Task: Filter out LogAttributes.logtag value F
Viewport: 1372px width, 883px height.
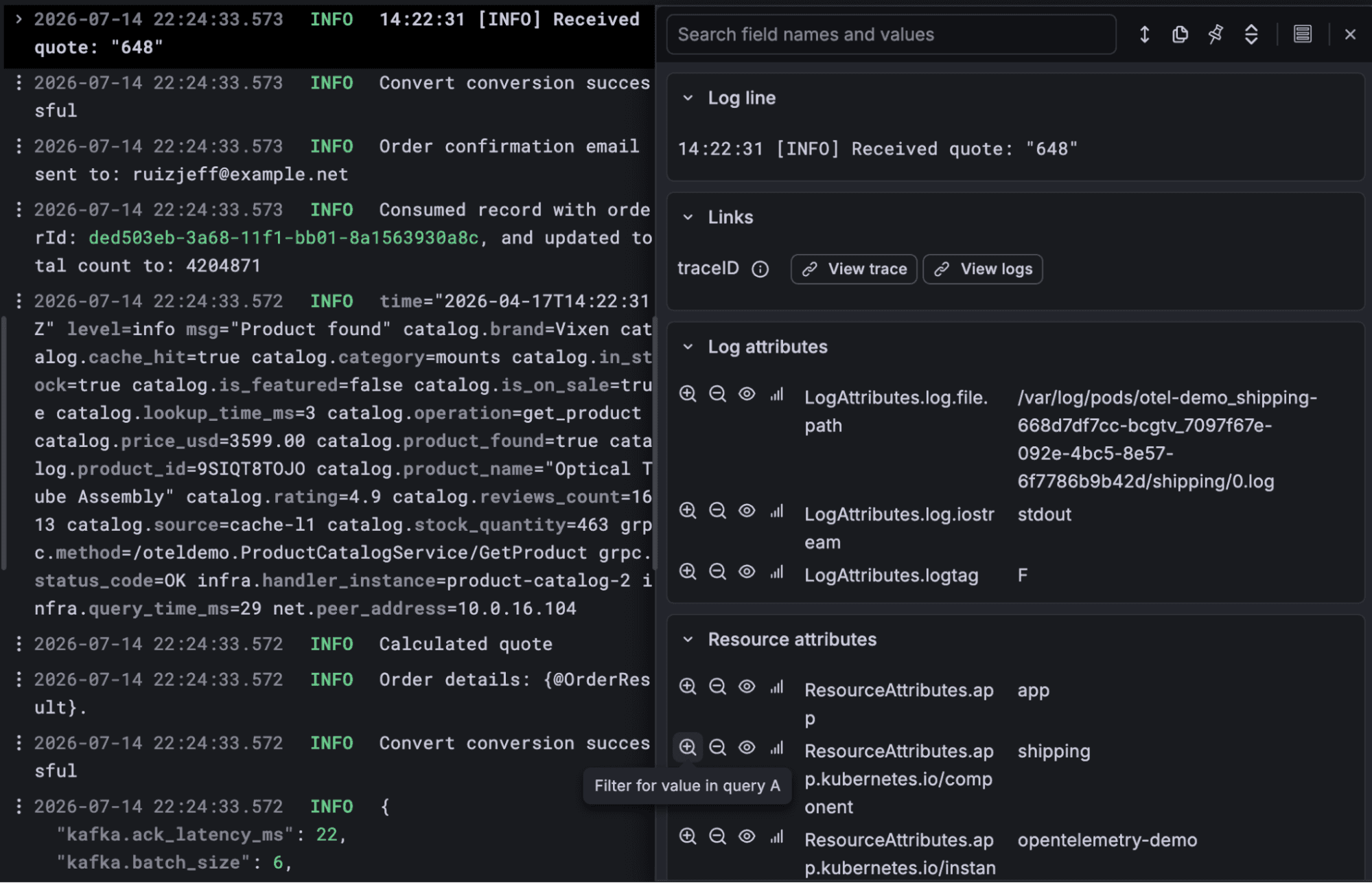Action: click(717, 572)
